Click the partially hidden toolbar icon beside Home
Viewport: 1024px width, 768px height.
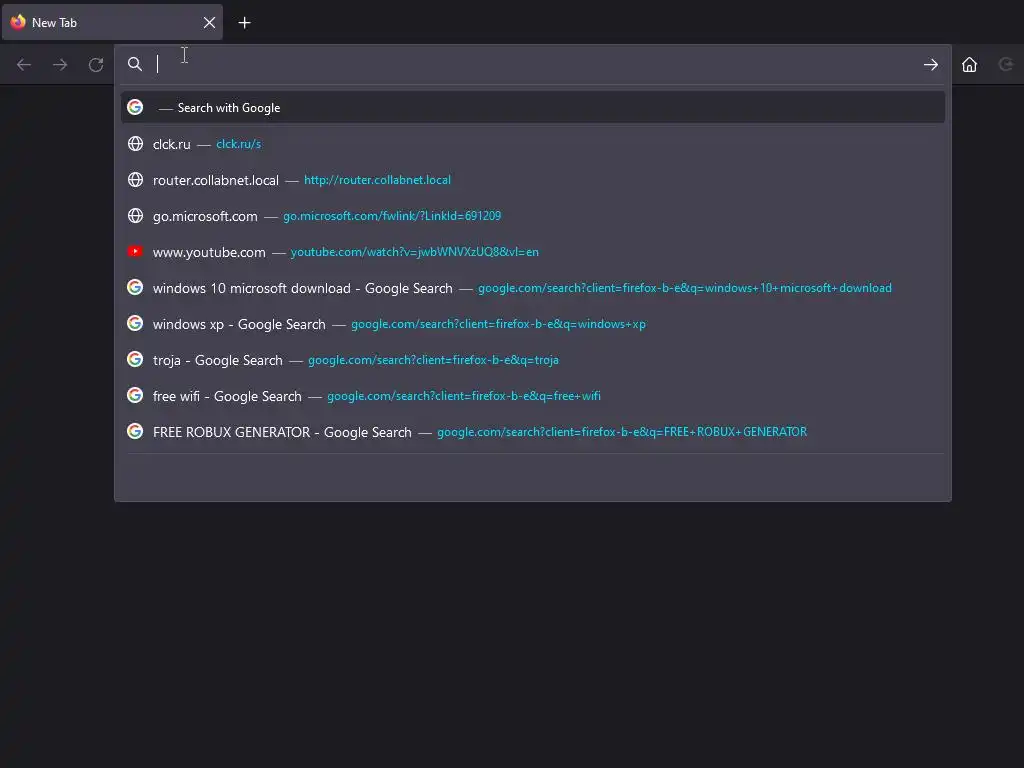click(x=1006, y=65)
